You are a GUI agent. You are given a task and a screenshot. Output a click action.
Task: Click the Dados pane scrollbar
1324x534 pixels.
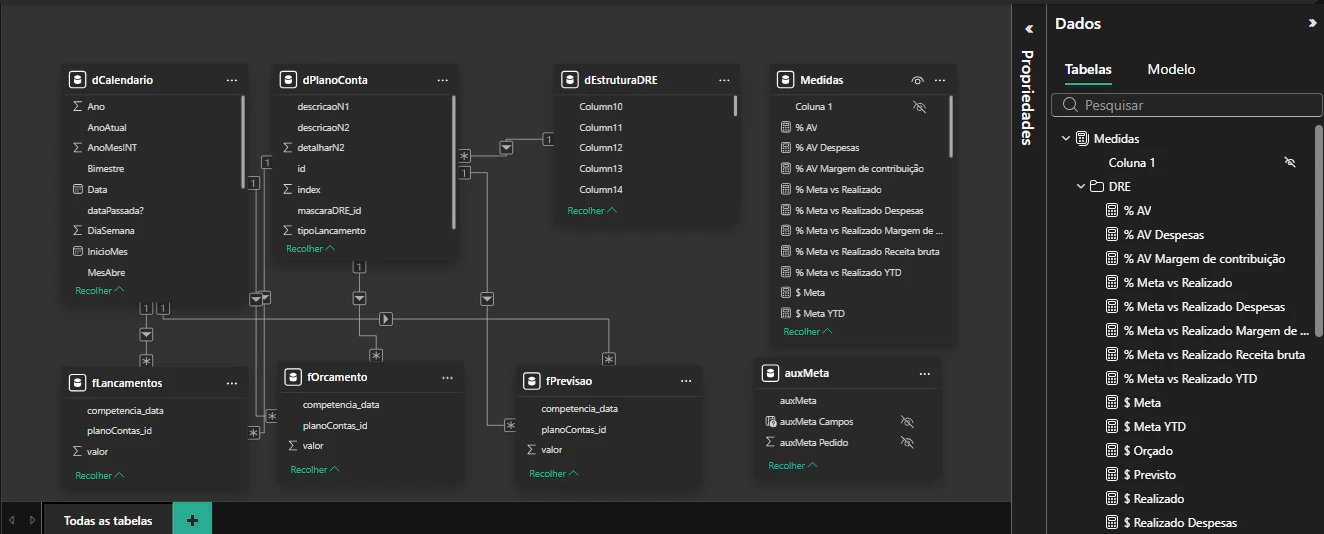(1319, 230)
